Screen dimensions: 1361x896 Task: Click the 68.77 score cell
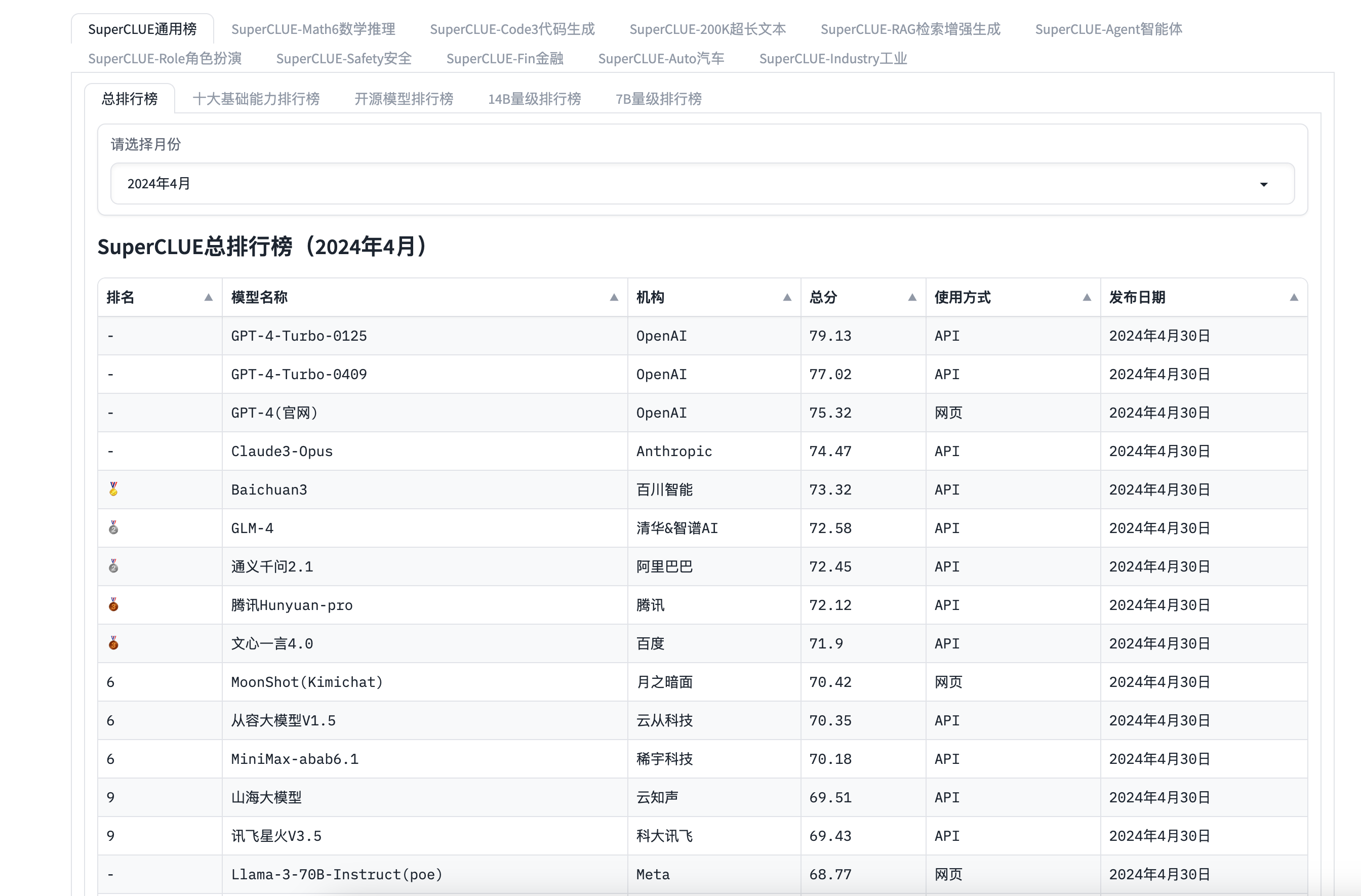(x=863, y=874)
